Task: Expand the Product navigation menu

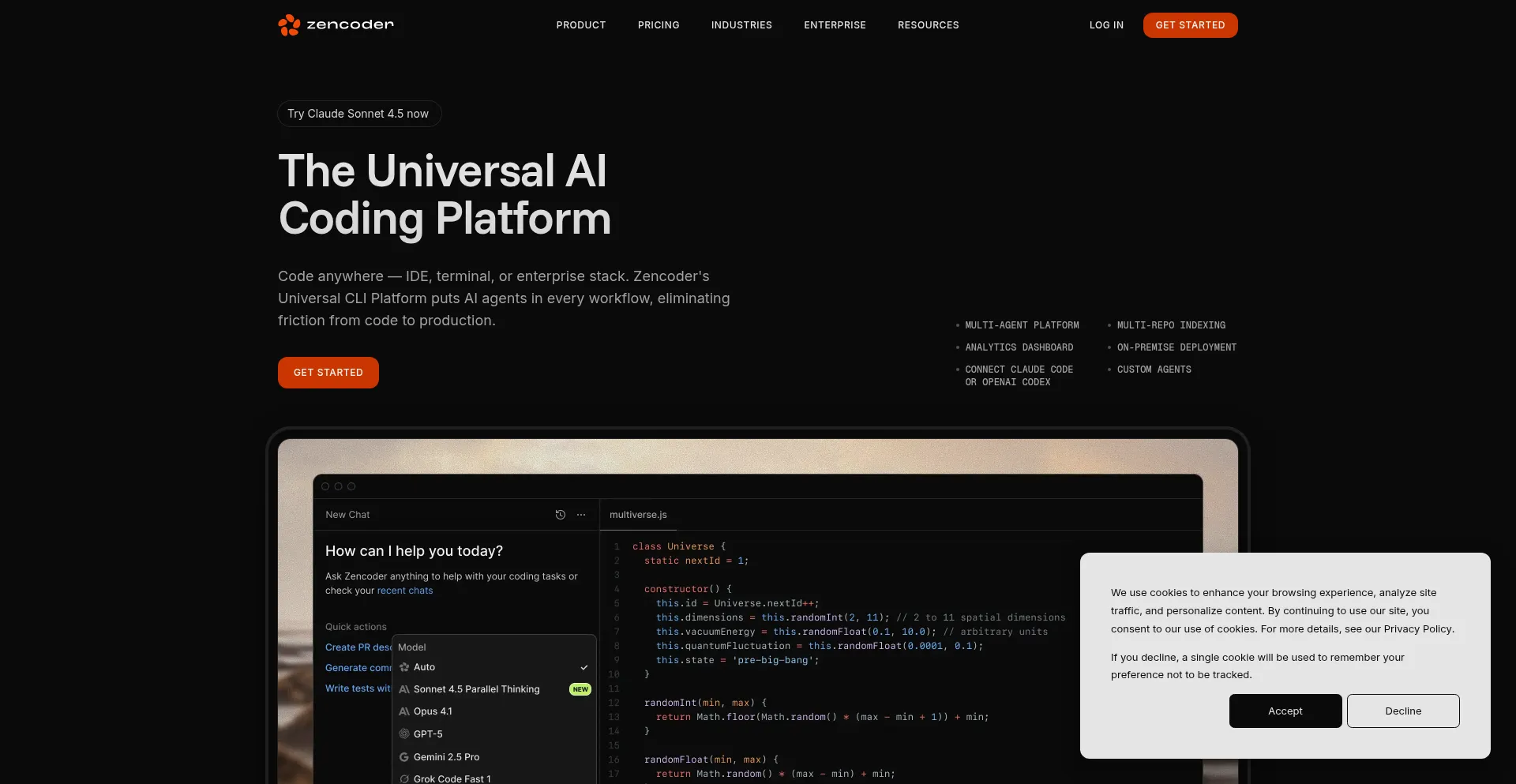Action: tap(580, 25)
